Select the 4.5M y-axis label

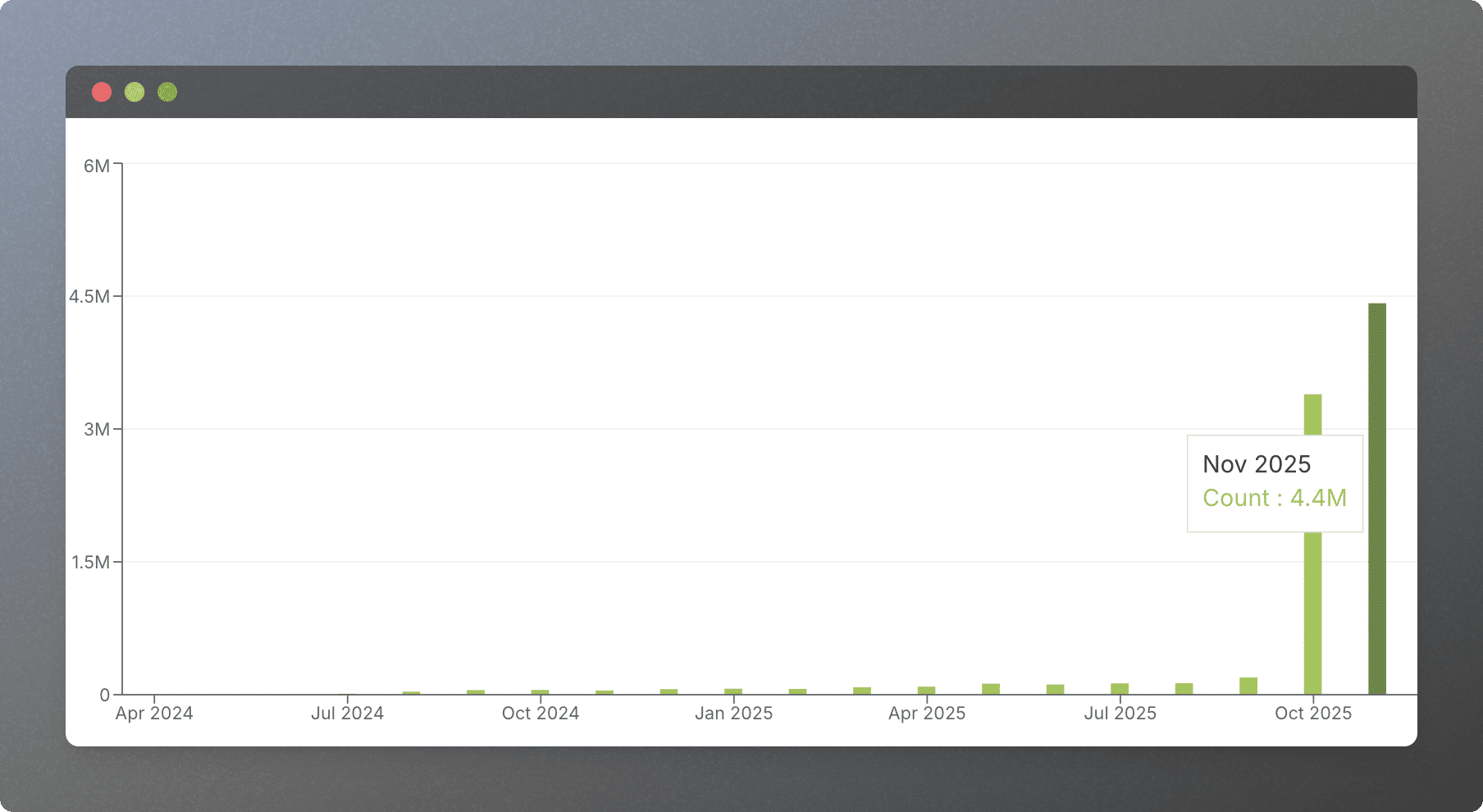(x=89, y=297)
